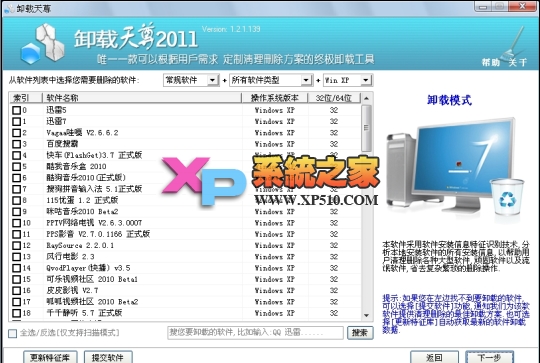The height and width of the screenshot is (363, 540).
Task: Click the 下一步 button
Action: pos(489,357)
